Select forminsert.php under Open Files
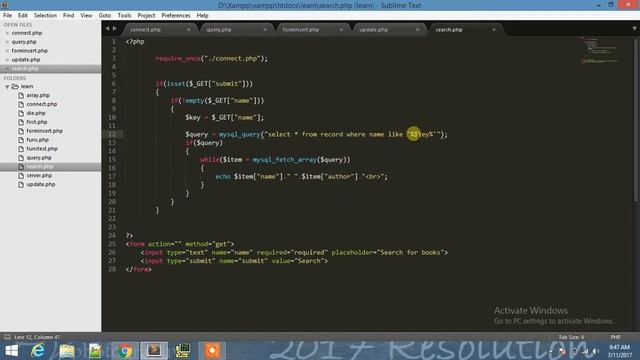The image size is (640, 360). point(29,51)
